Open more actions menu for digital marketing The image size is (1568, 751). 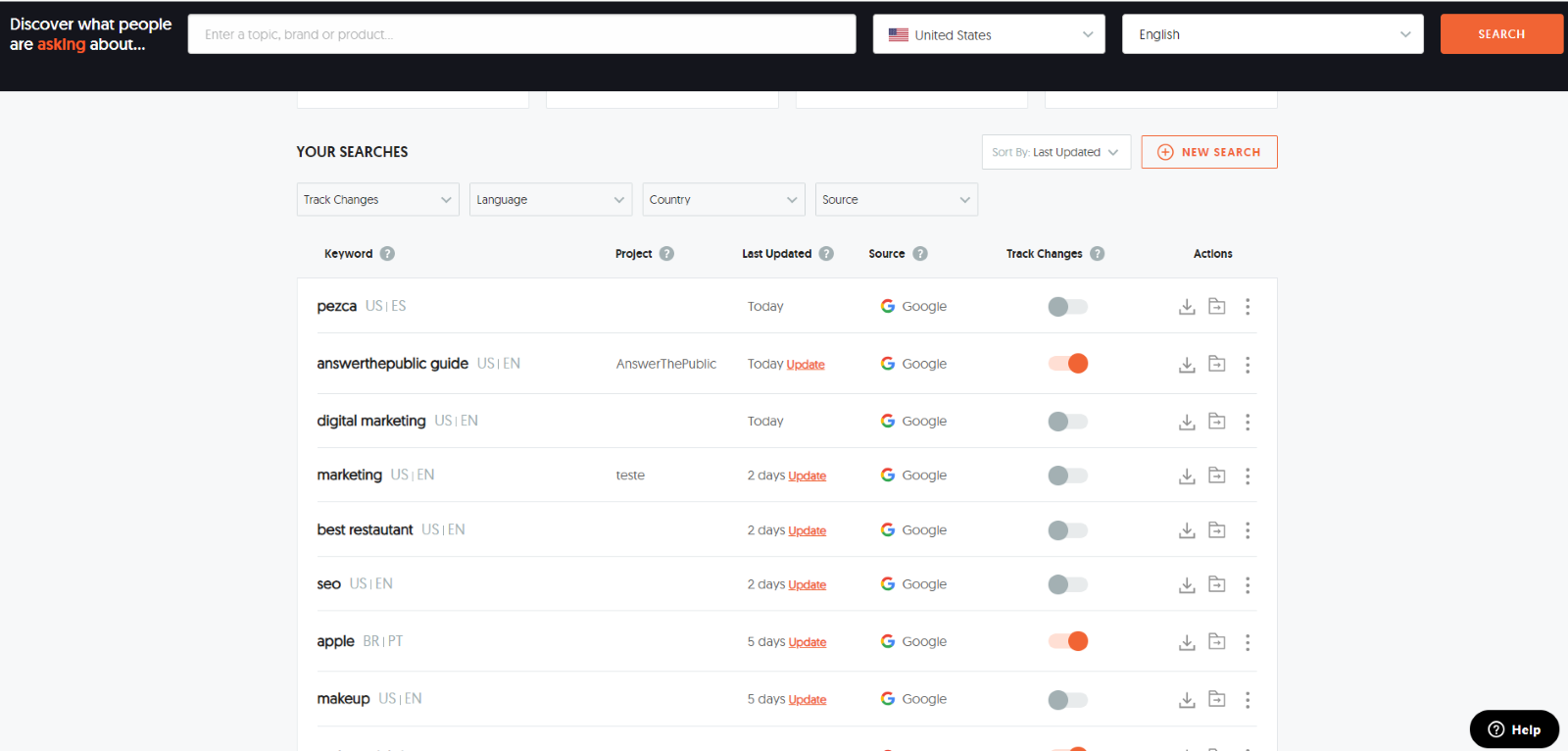point(1248,422)
